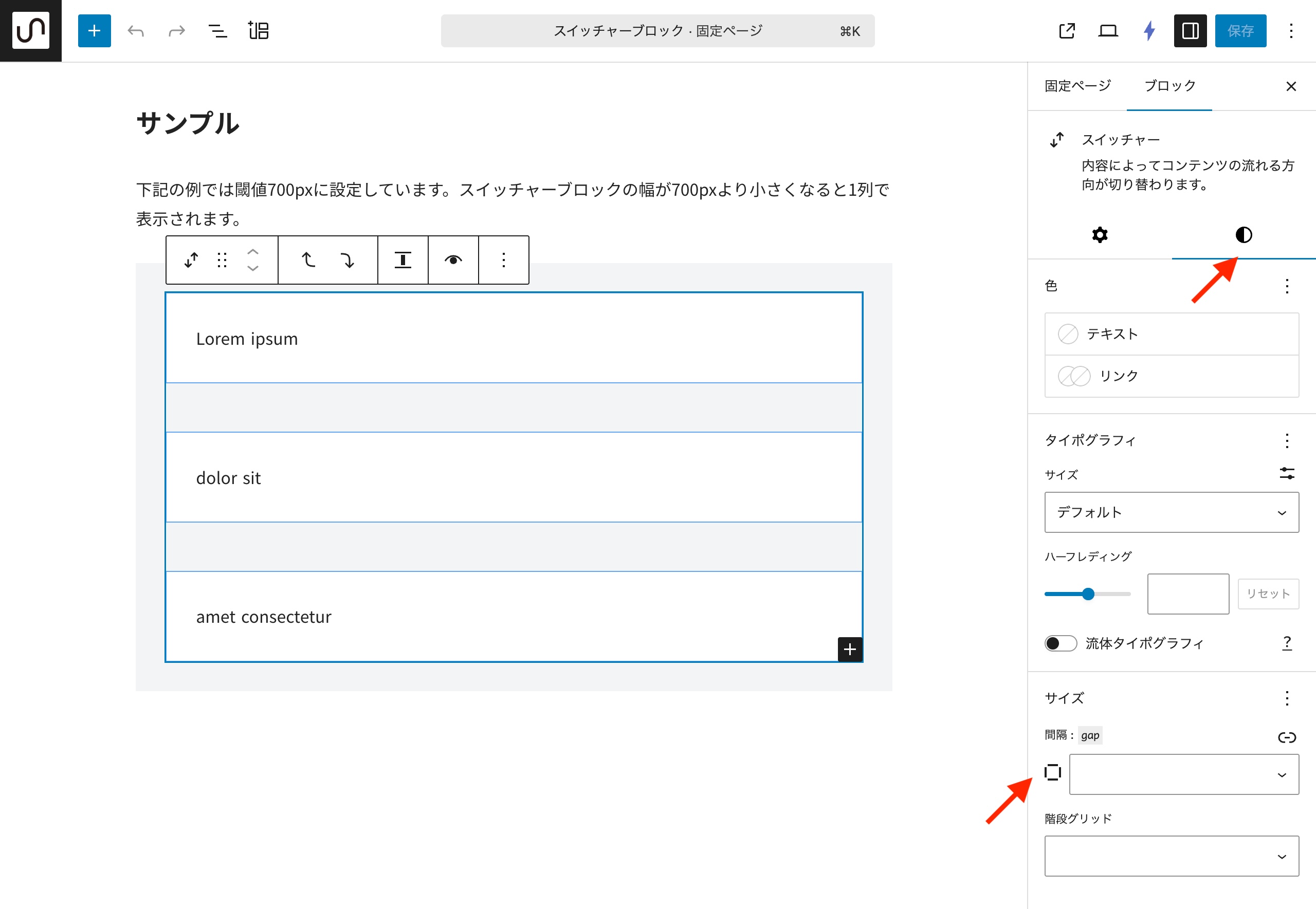This screenshot has height=909, width=1316.
Task: Click the link sides icon beside gap
Action: (1286, 737)
